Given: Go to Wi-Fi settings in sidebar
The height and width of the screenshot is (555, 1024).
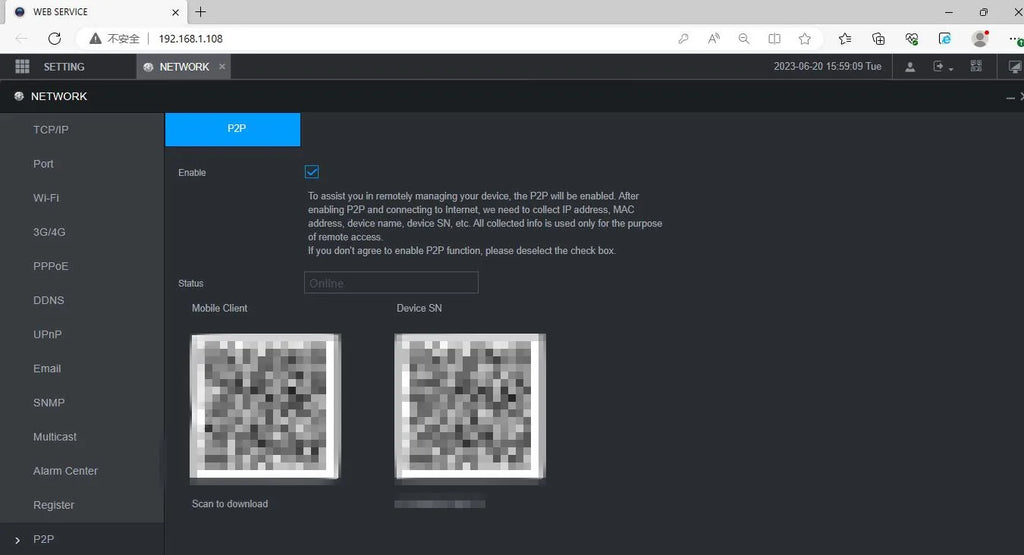Looking at the screenshot, I should tap(46, 198).
